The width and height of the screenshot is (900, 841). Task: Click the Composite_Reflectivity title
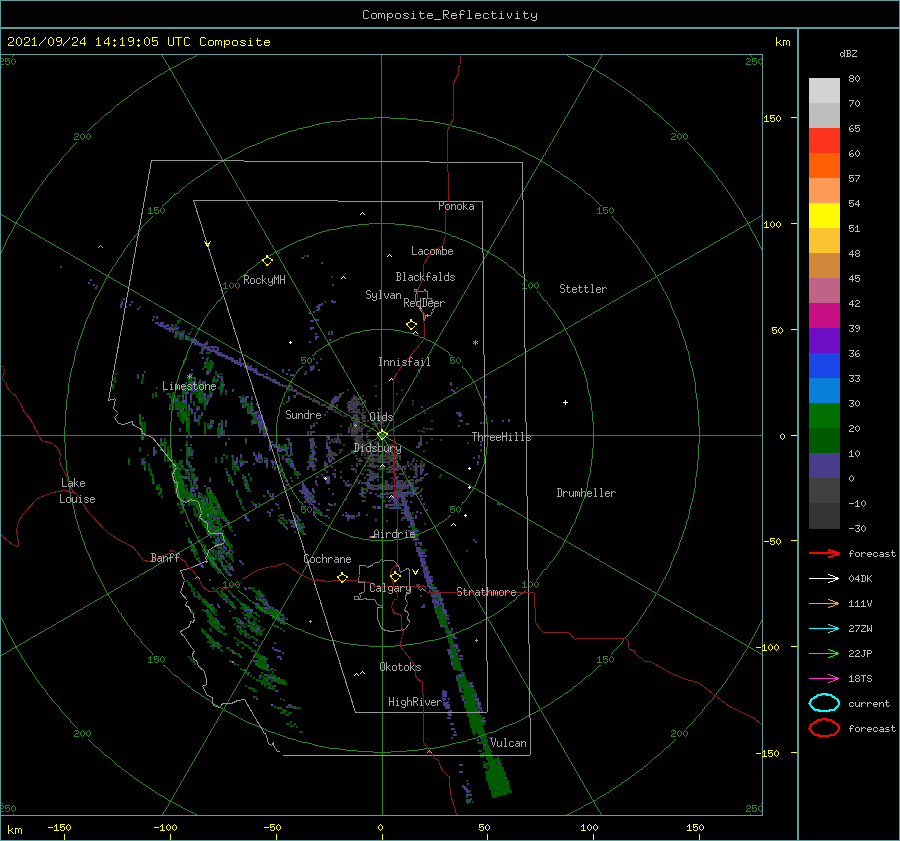450,15
